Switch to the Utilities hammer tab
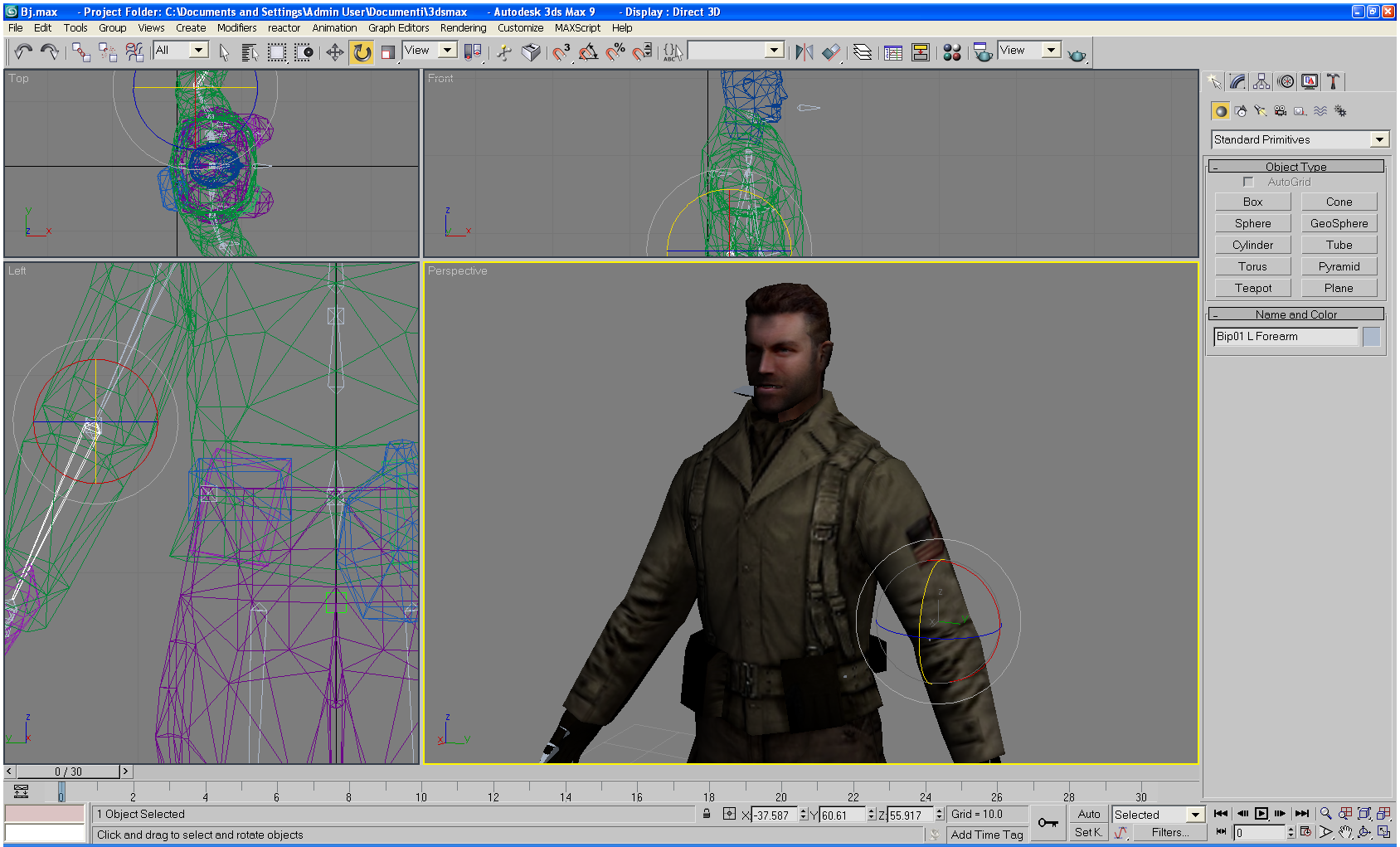The image size is (1400, 847). 1334,81
